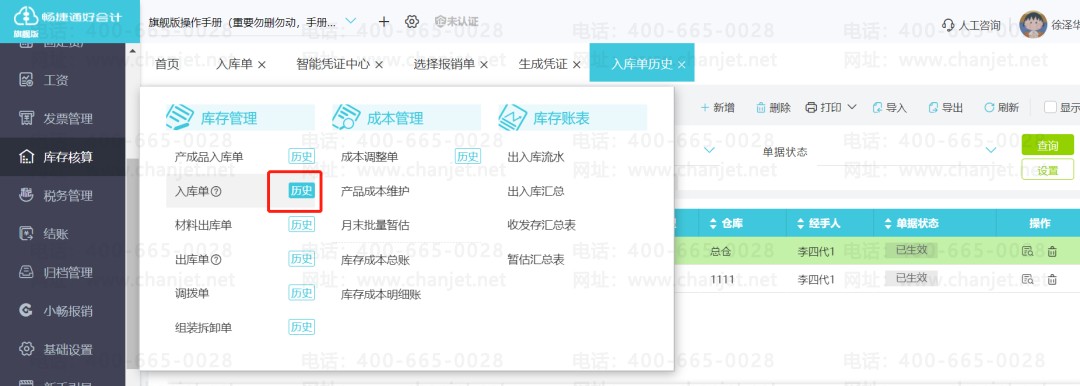Expand the 单据状态 filter dropdown
The height and width of the screenshot is (386, 1080).
coord(992,150)
